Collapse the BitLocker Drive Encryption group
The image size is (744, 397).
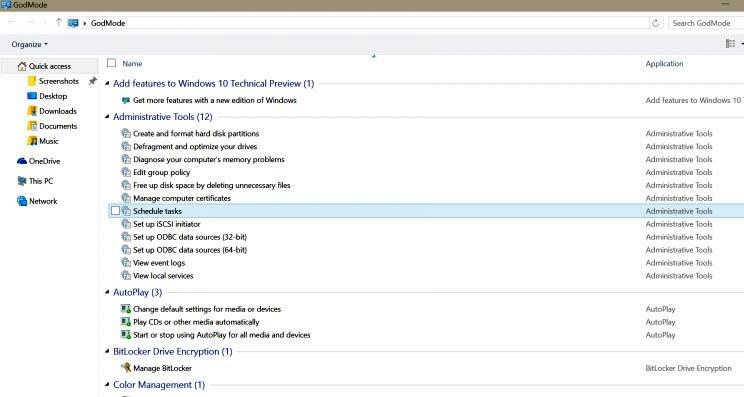click(107, 351)
